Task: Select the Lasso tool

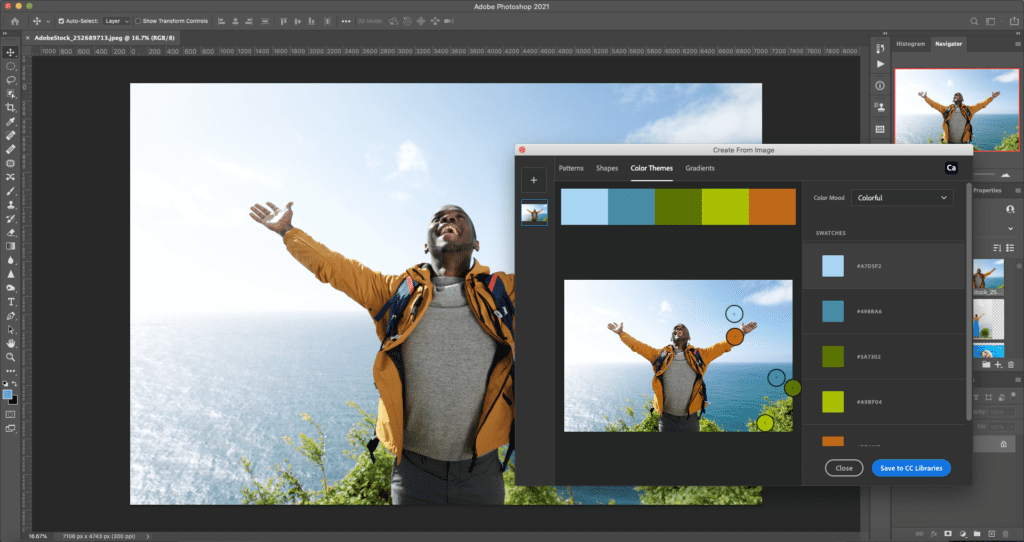Action: 10,80
